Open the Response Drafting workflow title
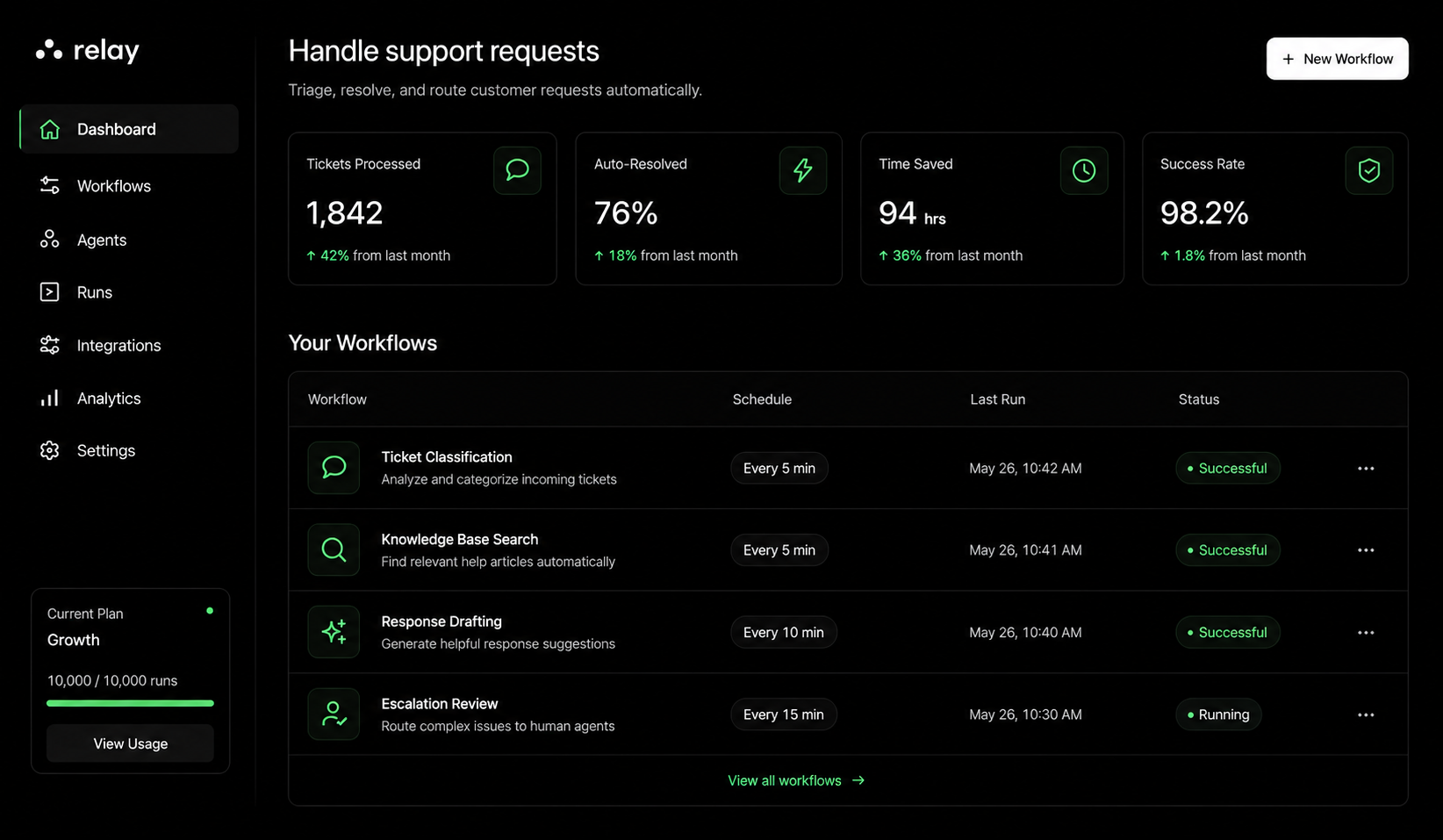 (x=442, y=621)
